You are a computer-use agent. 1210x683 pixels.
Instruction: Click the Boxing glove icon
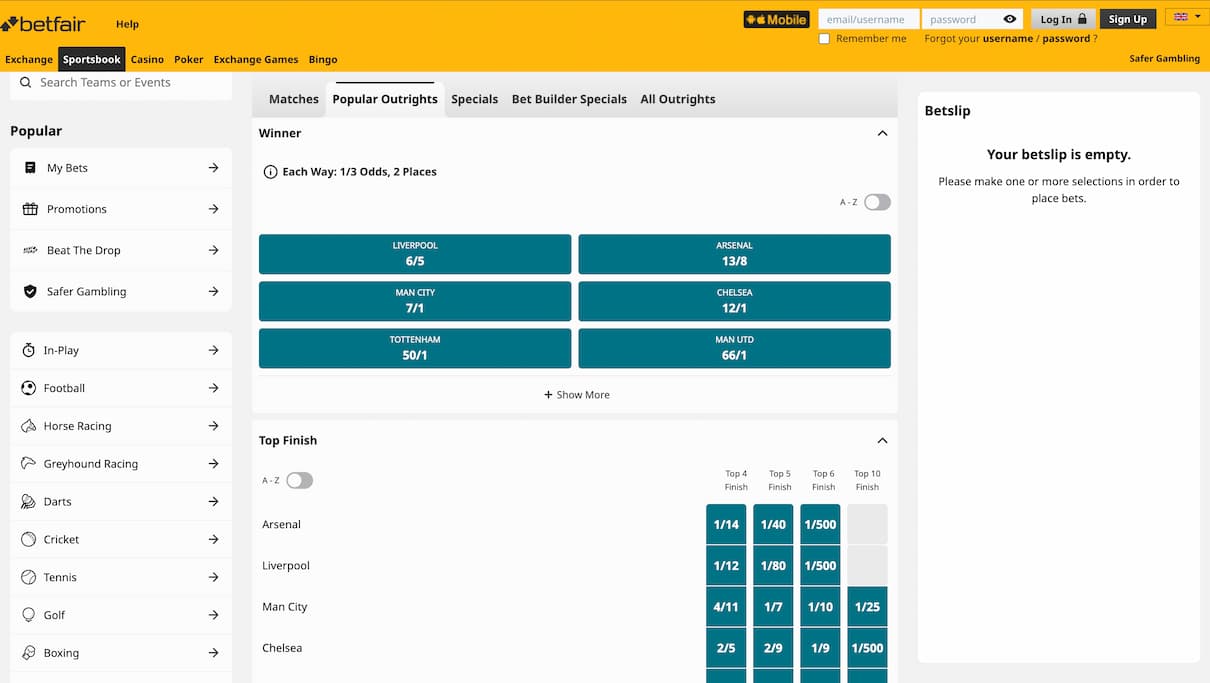(x=28, y=653)
